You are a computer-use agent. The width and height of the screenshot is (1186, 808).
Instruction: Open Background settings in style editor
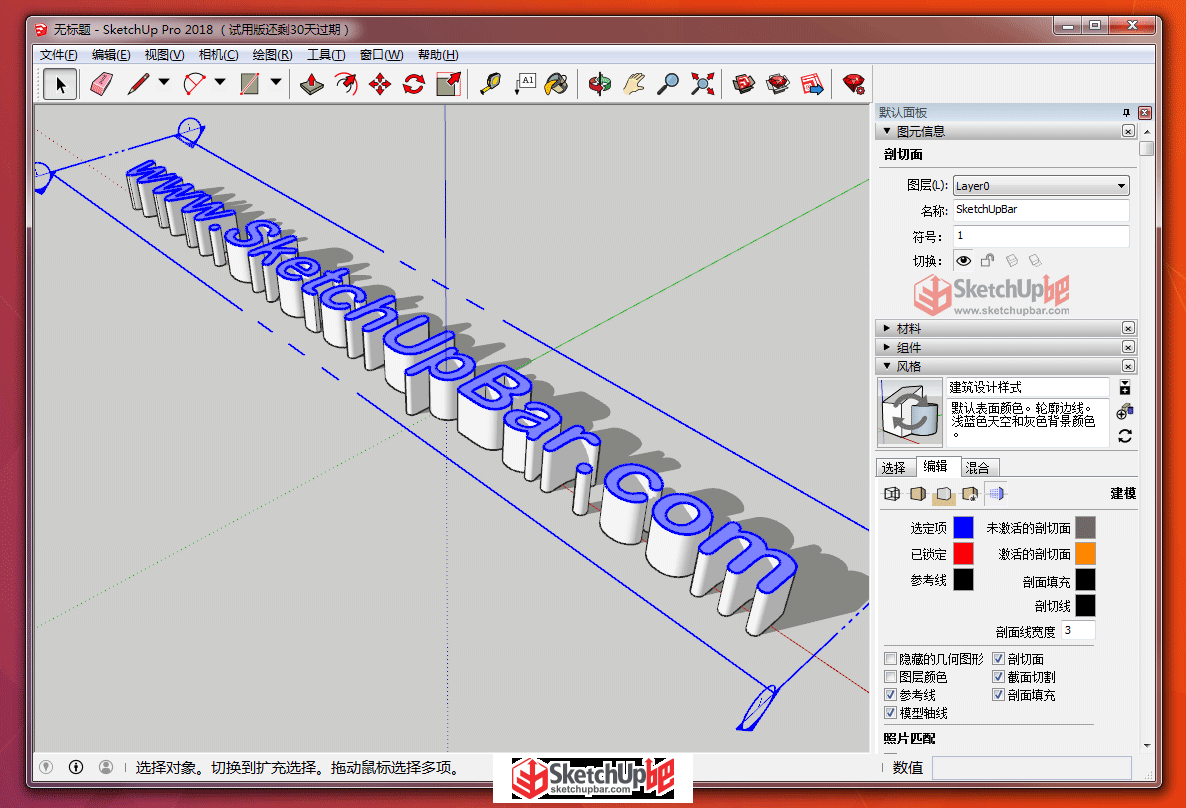[x=943, y=494]
